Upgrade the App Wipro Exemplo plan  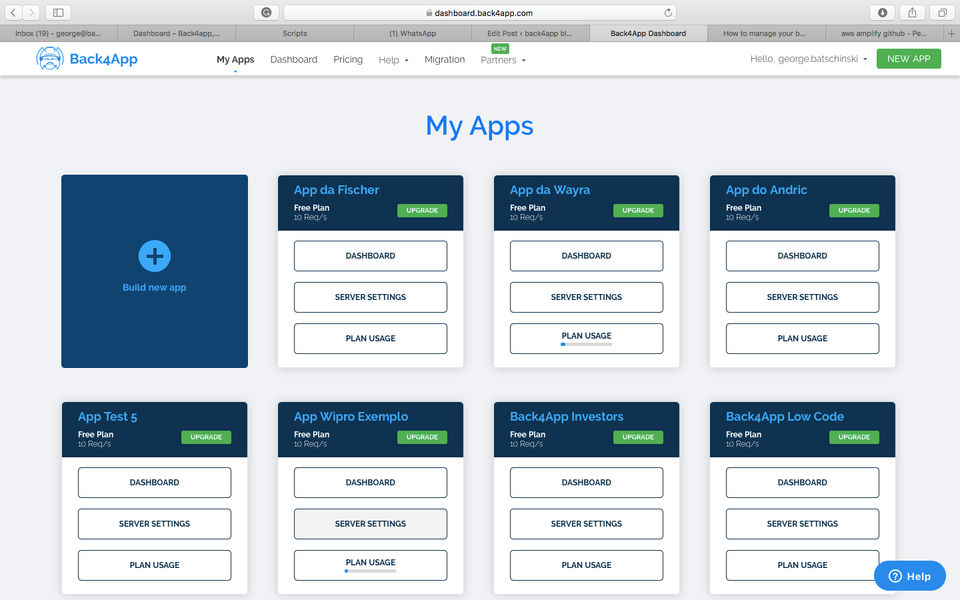click(x=422, y=437)
